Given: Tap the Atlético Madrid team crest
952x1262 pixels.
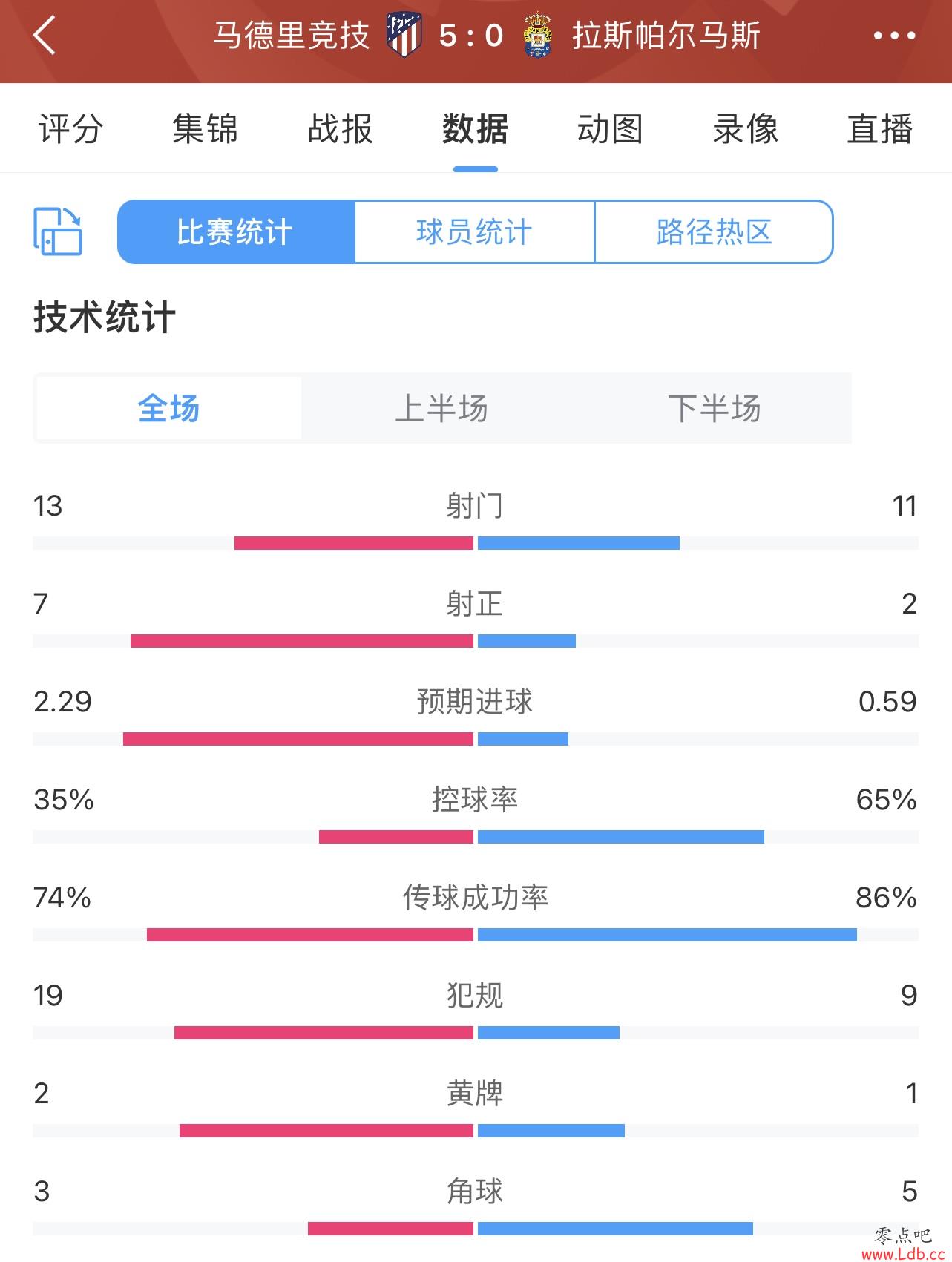Looking at the screenshot, I should [404, 35].
